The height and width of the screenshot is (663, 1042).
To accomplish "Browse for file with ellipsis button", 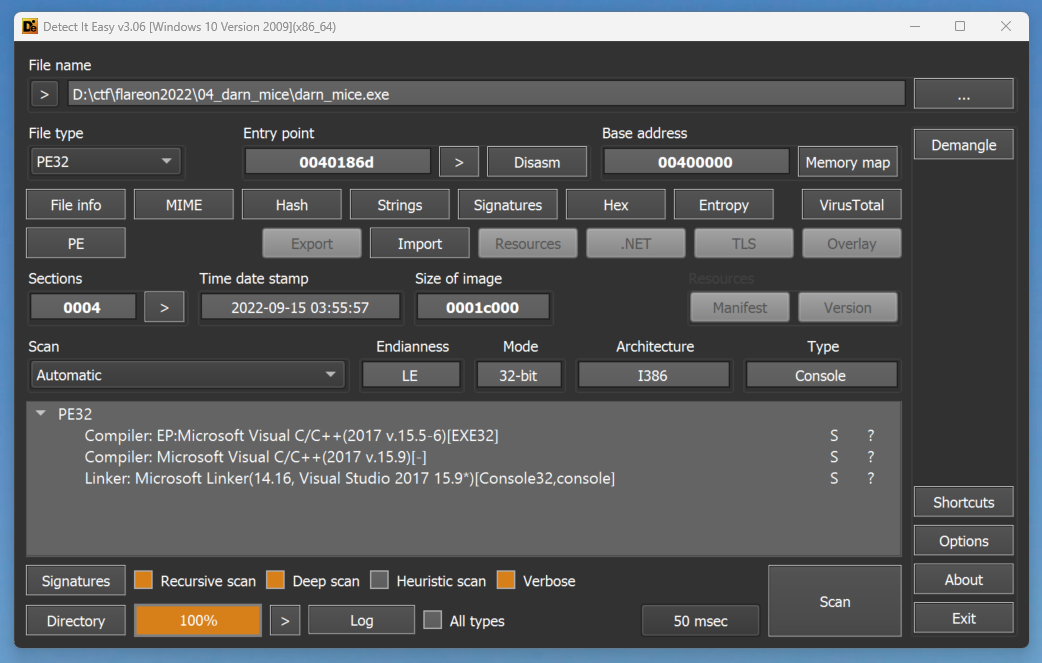I will 963,94.
